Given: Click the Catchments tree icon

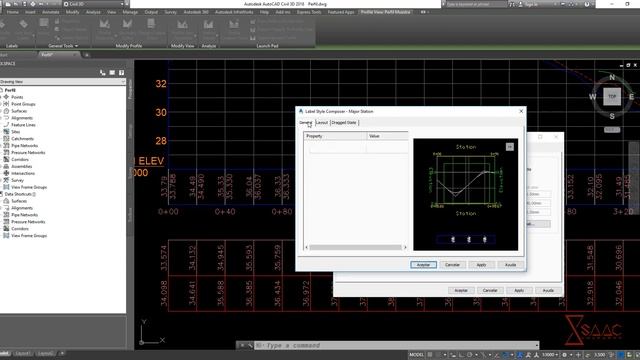Looking at the screenshot, I should pos(6,139).
